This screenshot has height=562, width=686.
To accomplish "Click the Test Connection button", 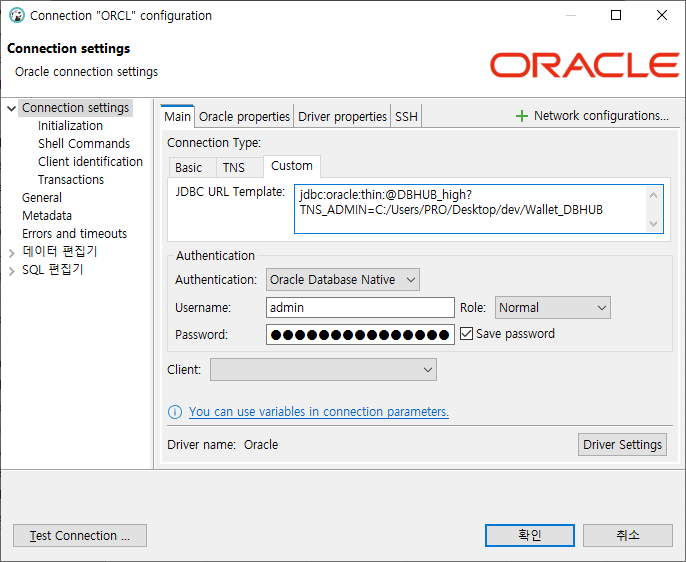I will 80,536.
